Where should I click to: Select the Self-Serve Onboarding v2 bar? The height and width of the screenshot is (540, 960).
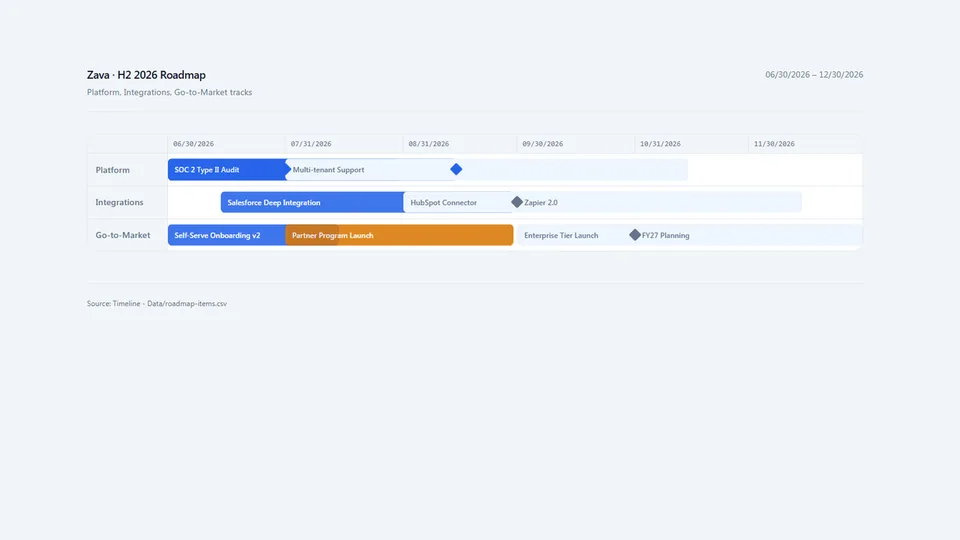point(227,235)
